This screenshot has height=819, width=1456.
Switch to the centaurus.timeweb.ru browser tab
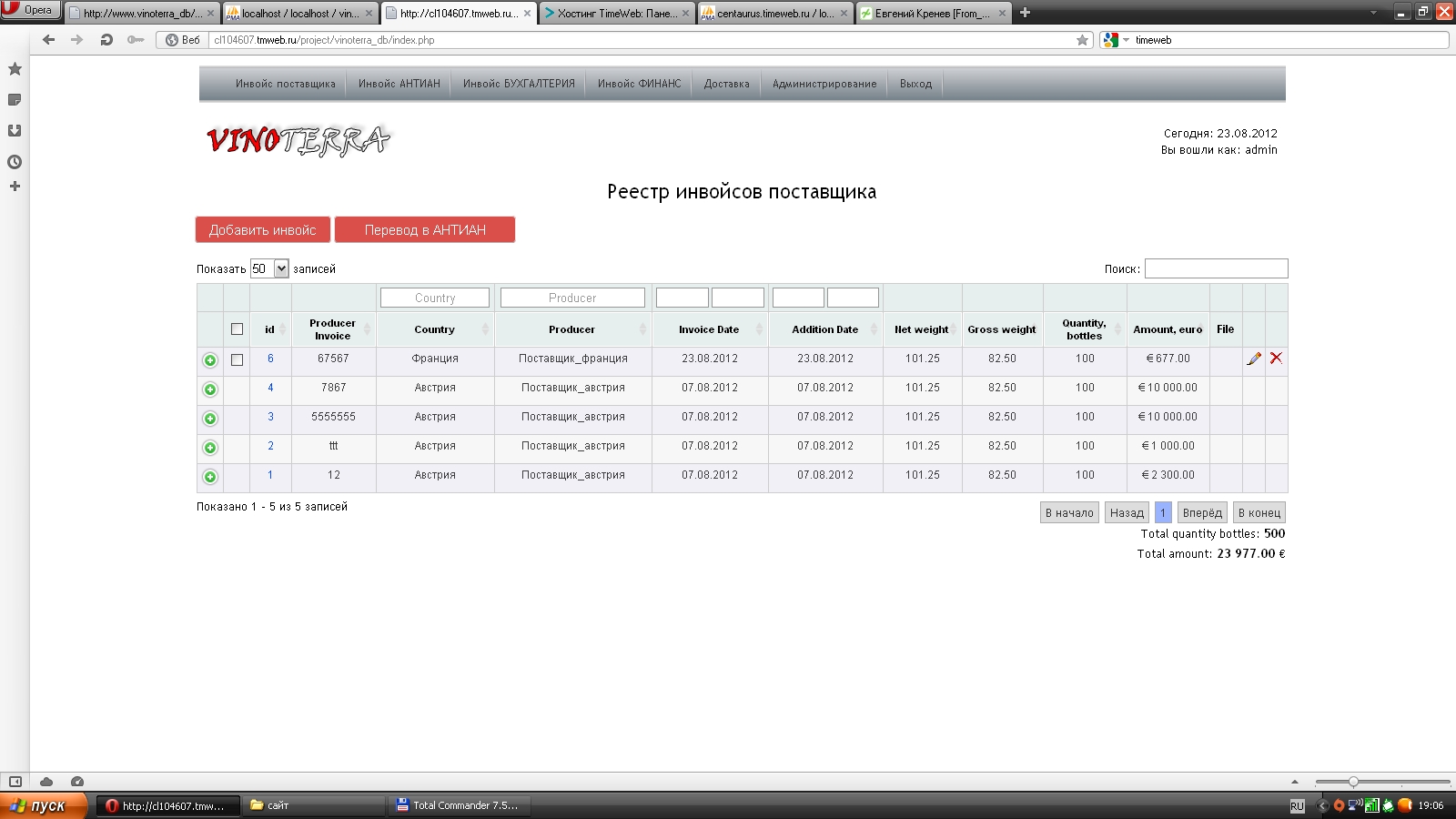[x=774, y=14]
